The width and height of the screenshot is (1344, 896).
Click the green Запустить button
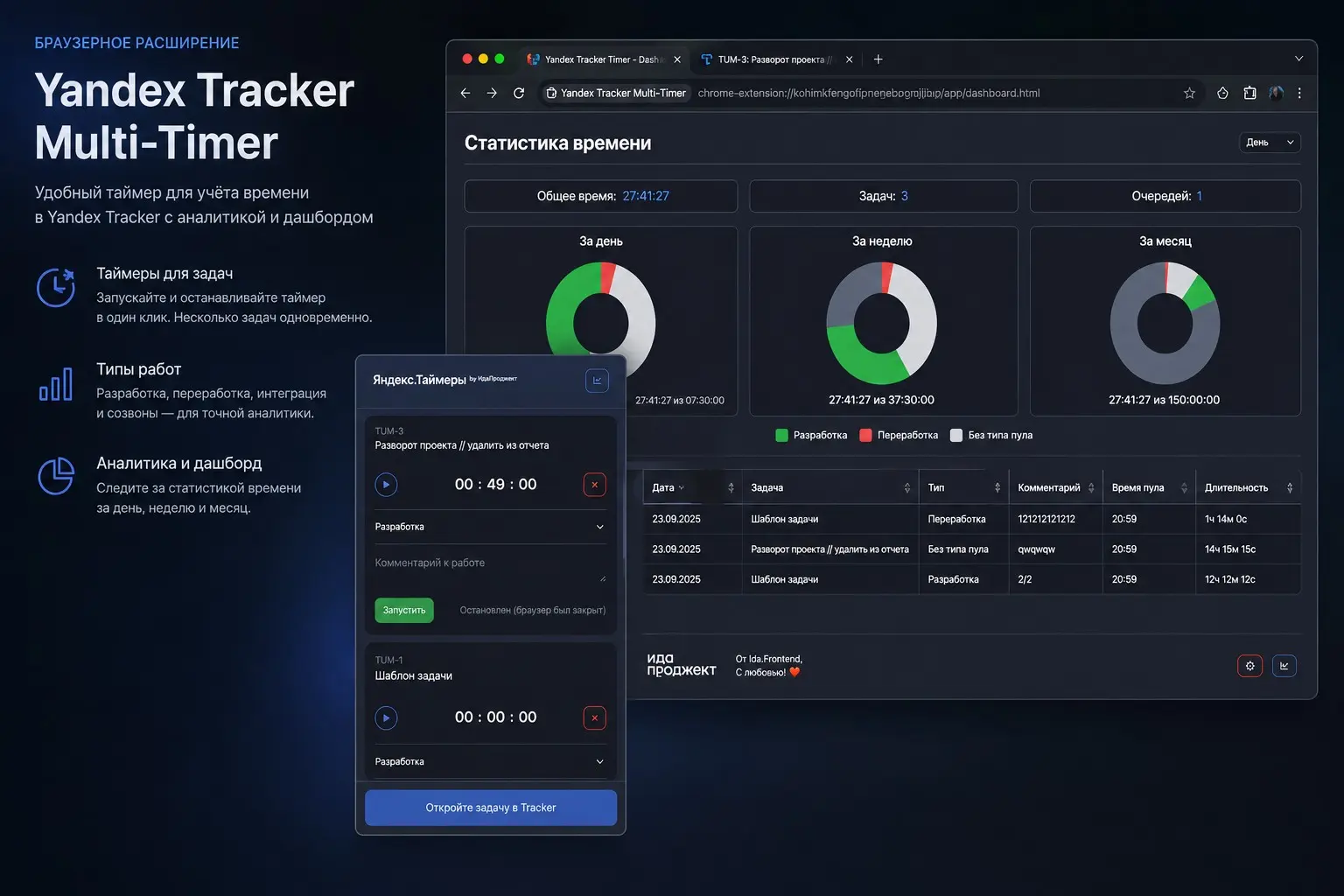[404, 610]
